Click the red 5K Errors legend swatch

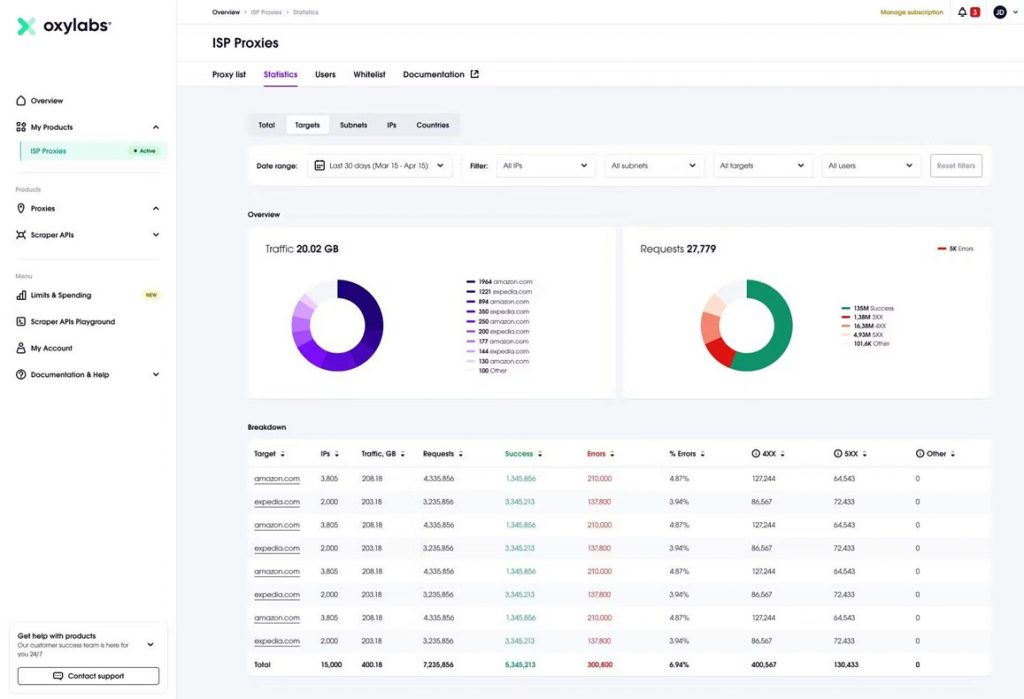(942, 249)
